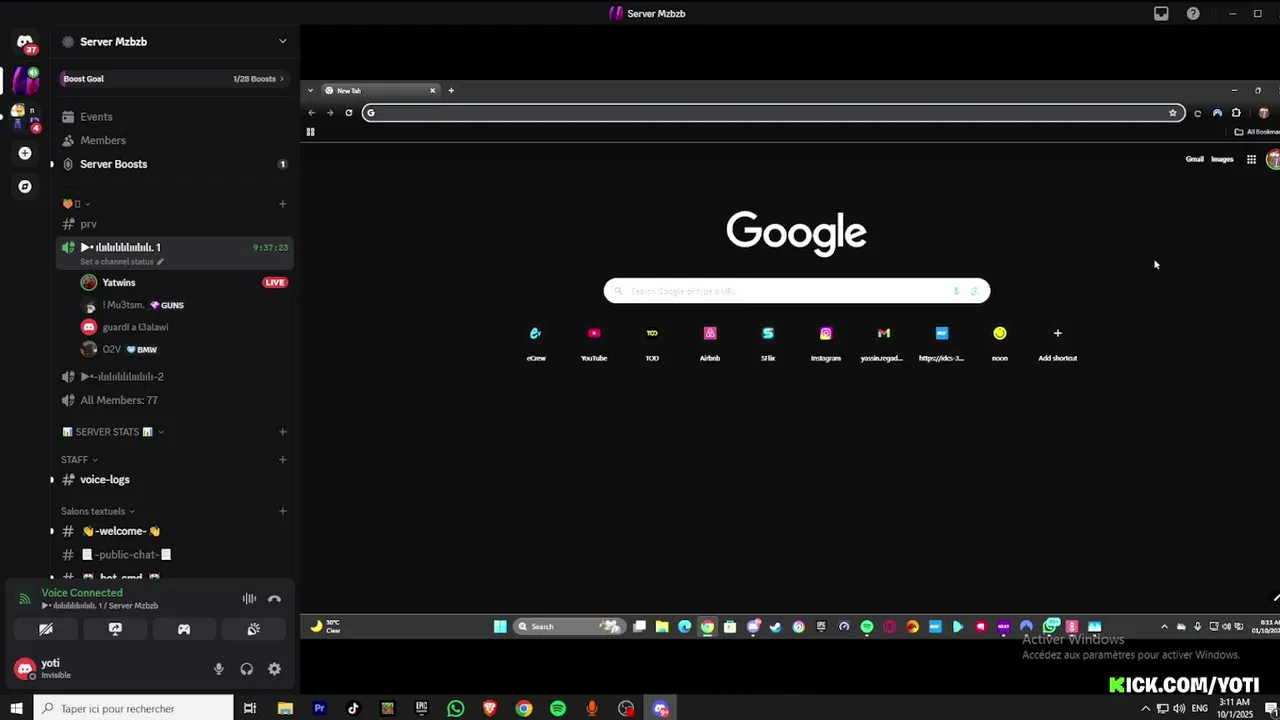Open WhatsApp from Windows taskbar
This screenshot has height=720, width=1280.
(455, 709)
